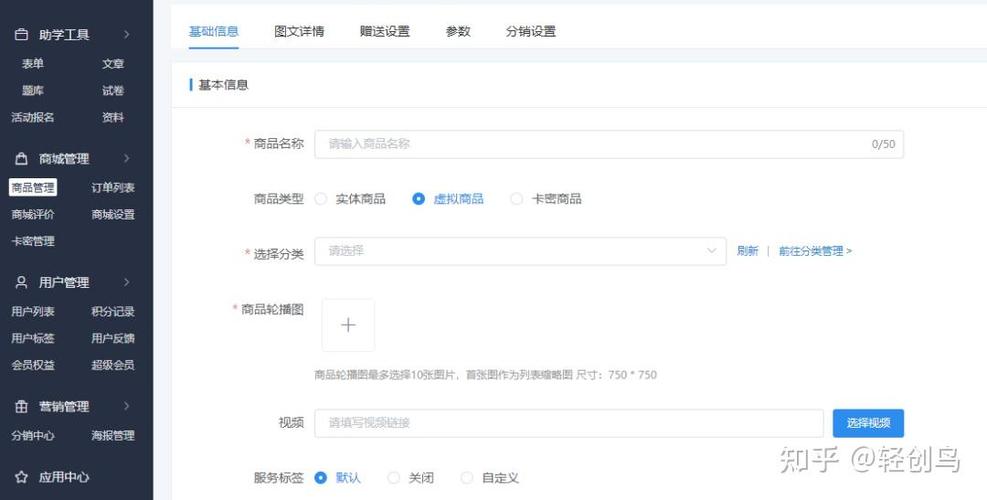Open 商城评价 in the sidebar

pos(33,214)
